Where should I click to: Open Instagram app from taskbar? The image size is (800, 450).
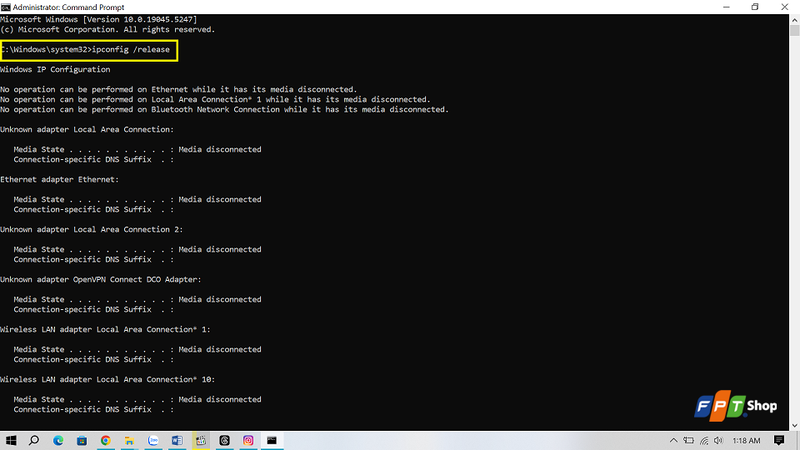pyautogui.click(x=248, y=440)
